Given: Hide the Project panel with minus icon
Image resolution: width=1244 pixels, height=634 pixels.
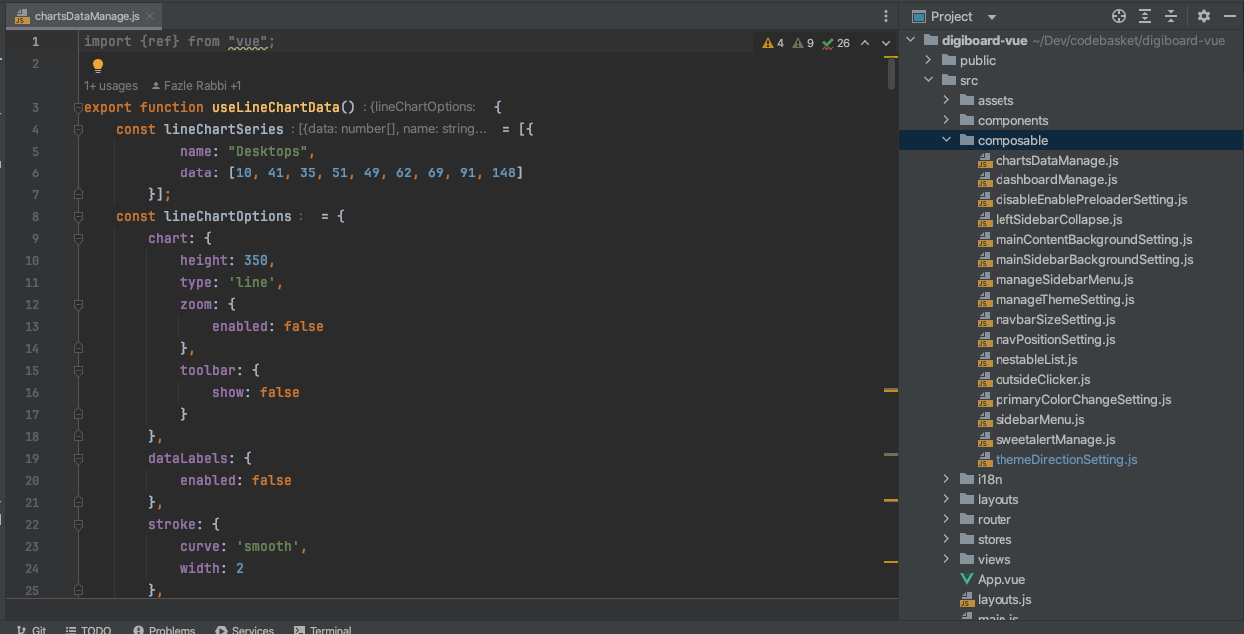Looking at the screenshot, I should (x=1230, y=16).
